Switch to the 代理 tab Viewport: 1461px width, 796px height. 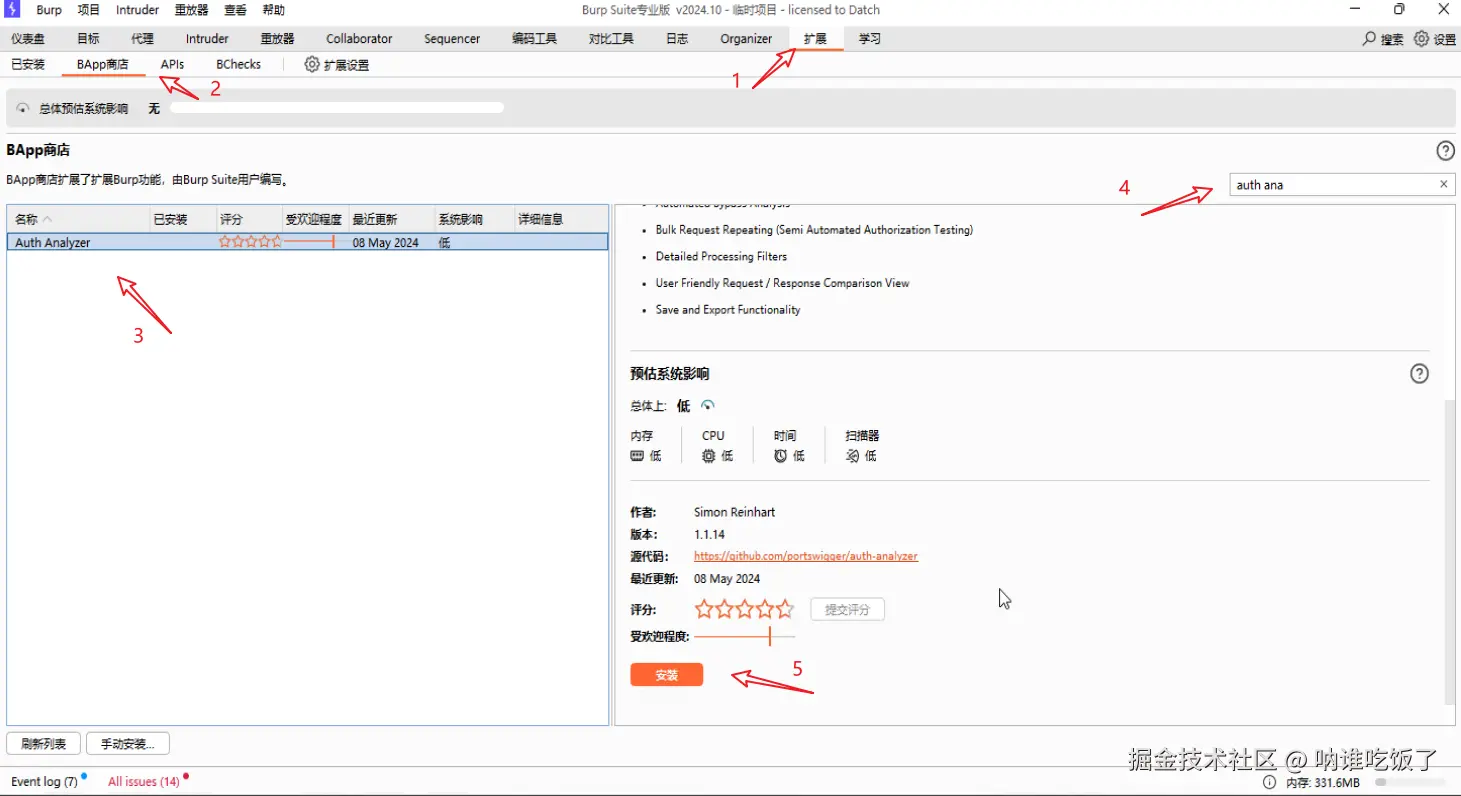pos(142,39)
